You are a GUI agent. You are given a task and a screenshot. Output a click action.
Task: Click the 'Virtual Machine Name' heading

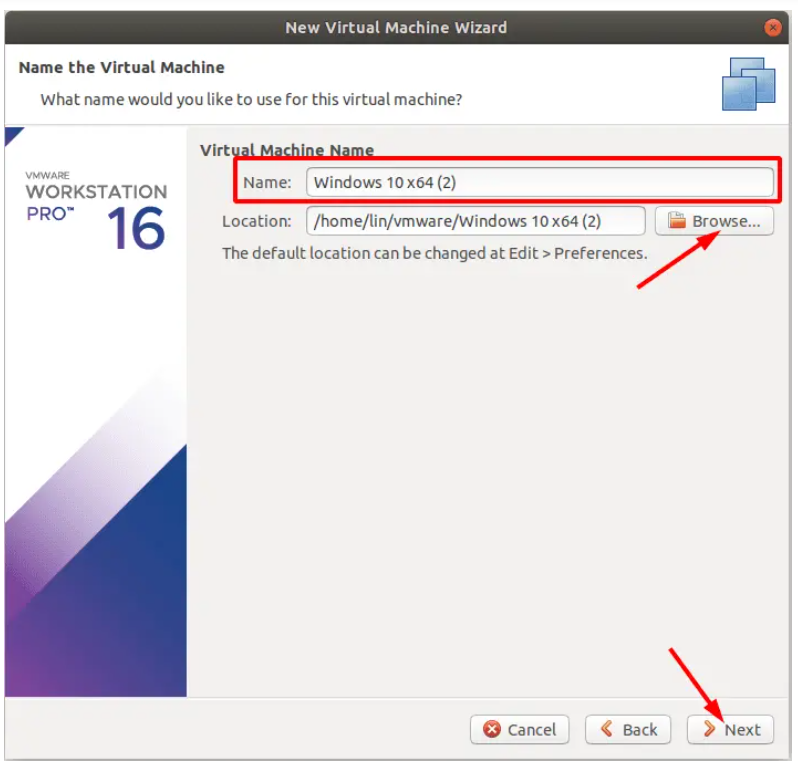pyautogui.click(x=287, y=150)
